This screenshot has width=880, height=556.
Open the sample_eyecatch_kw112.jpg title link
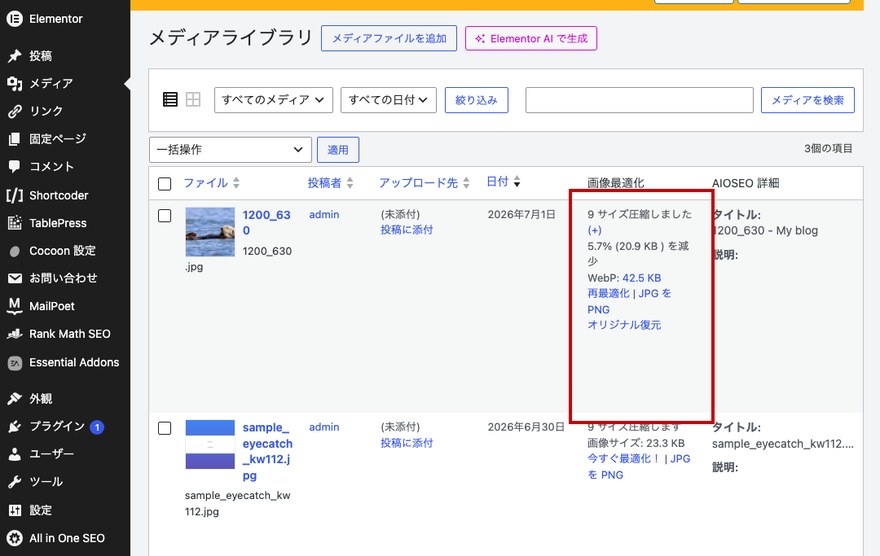267,451
